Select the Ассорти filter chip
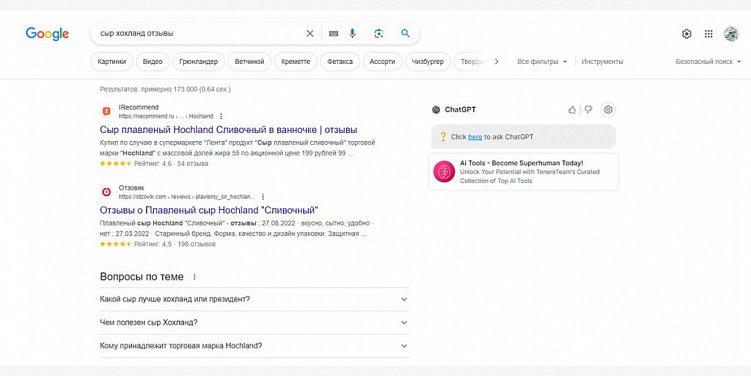Screen dimensions: 751x376 pyautogui.click(x=382, y=62)
